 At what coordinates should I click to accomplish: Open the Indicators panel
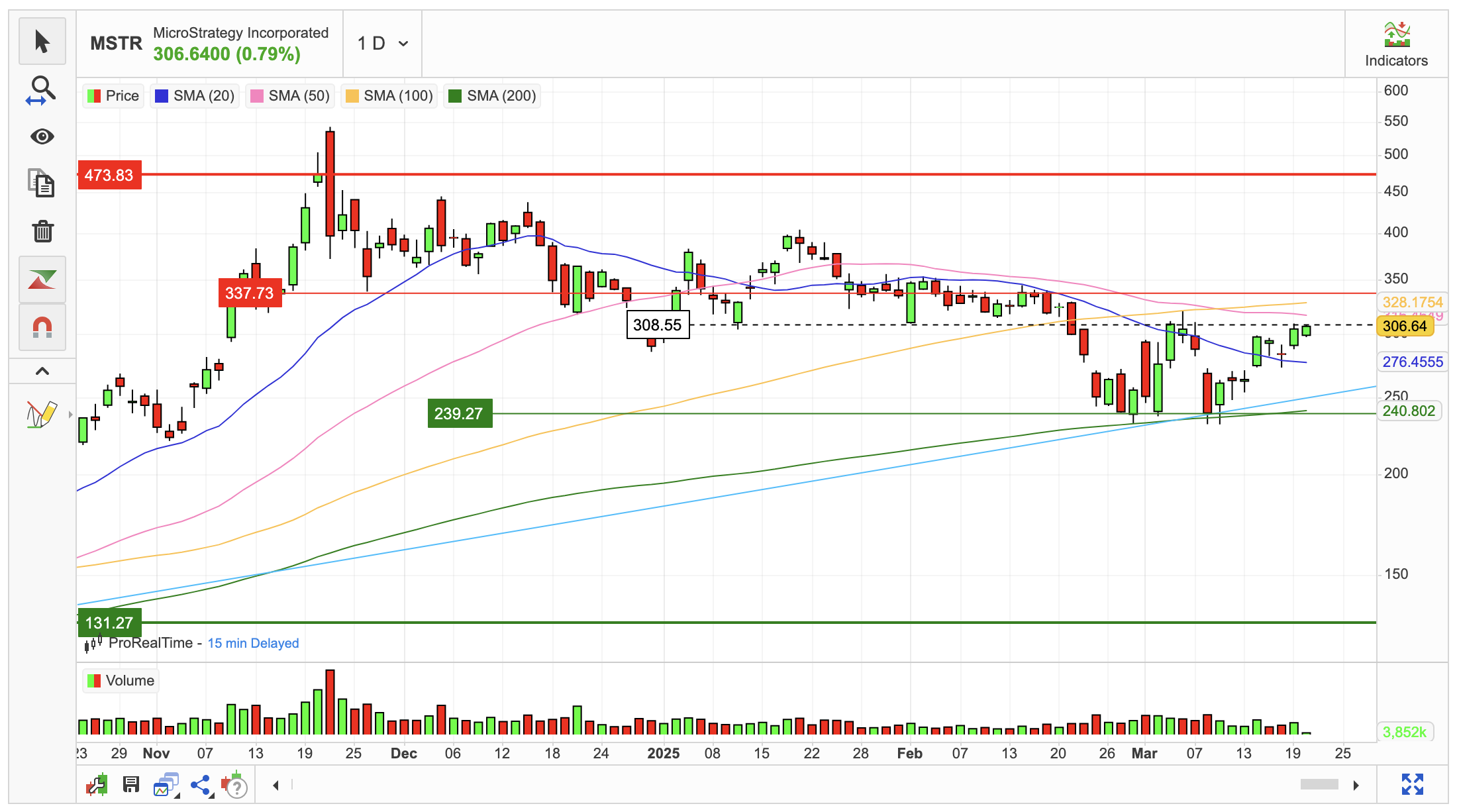coord(1396,44)
